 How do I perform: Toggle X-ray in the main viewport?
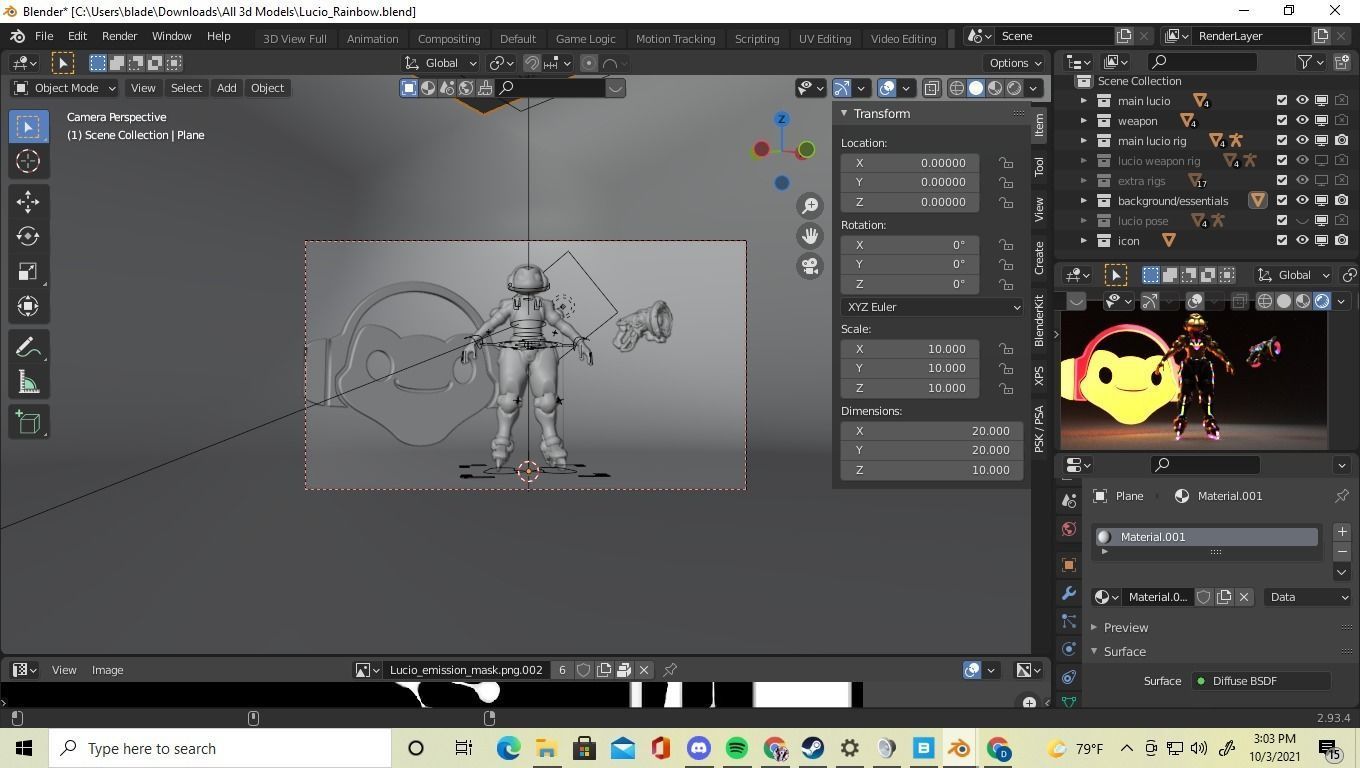tap(932, 88)
